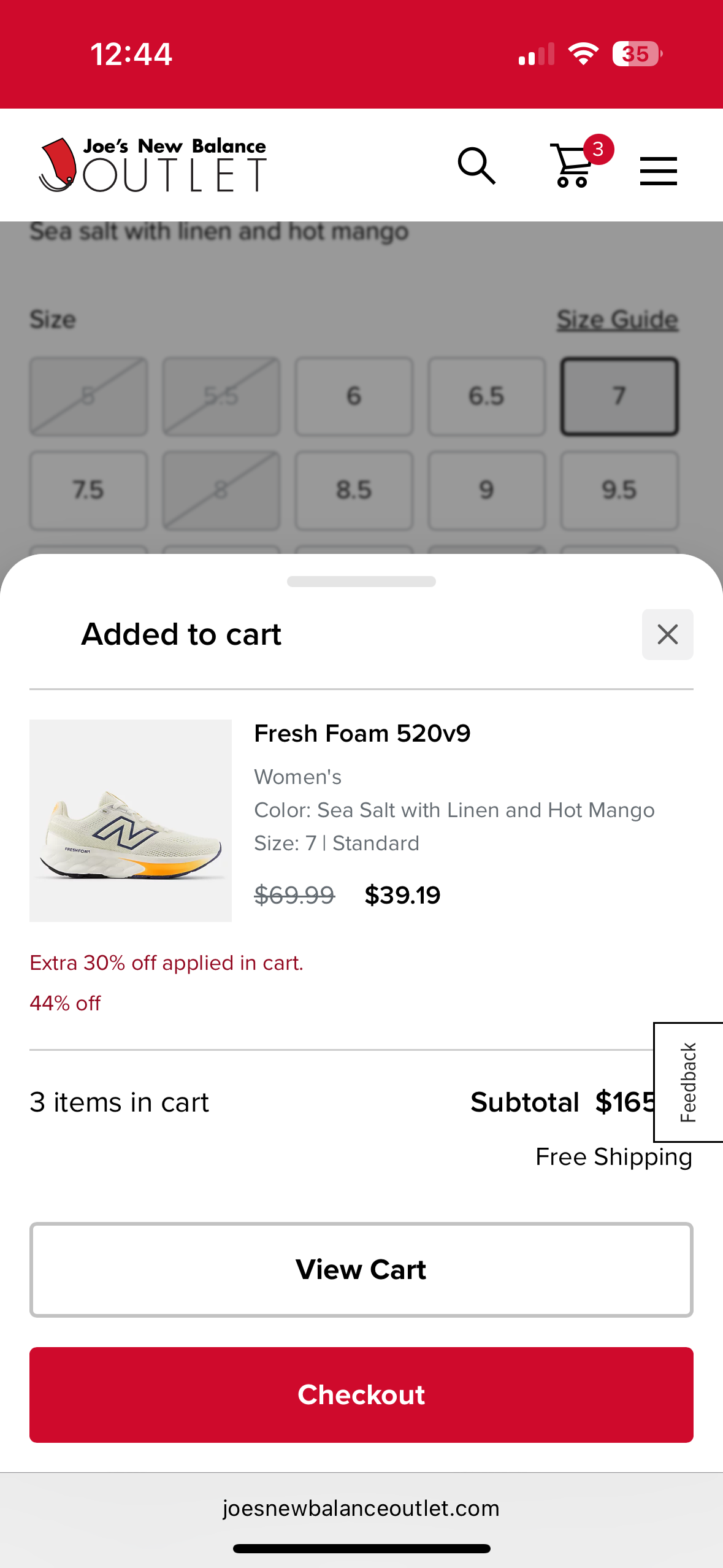Tap the Wi-Fi status icon
723x1568 pixels.
tap(583, 54)
